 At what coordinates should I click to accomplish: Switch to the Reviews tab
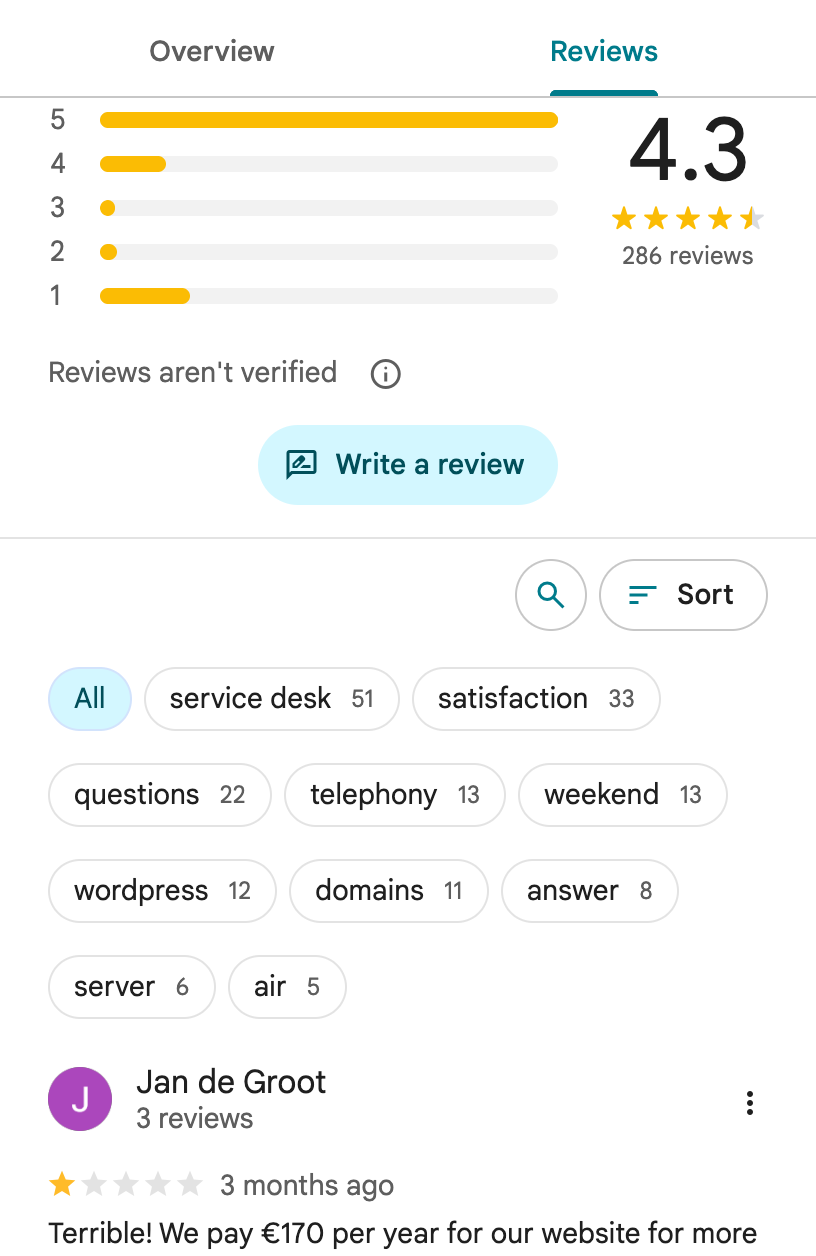pyautogui.click(x=603, y=51)
